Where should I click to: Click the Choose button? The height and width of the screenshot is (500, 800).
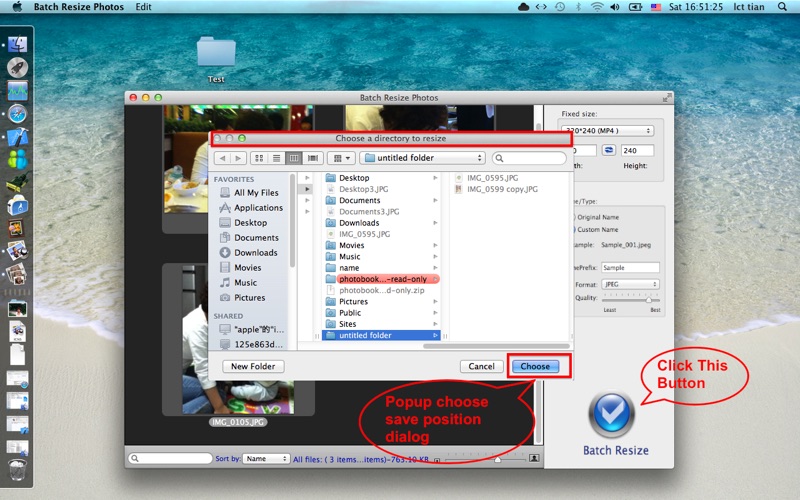tap(535, 366)
